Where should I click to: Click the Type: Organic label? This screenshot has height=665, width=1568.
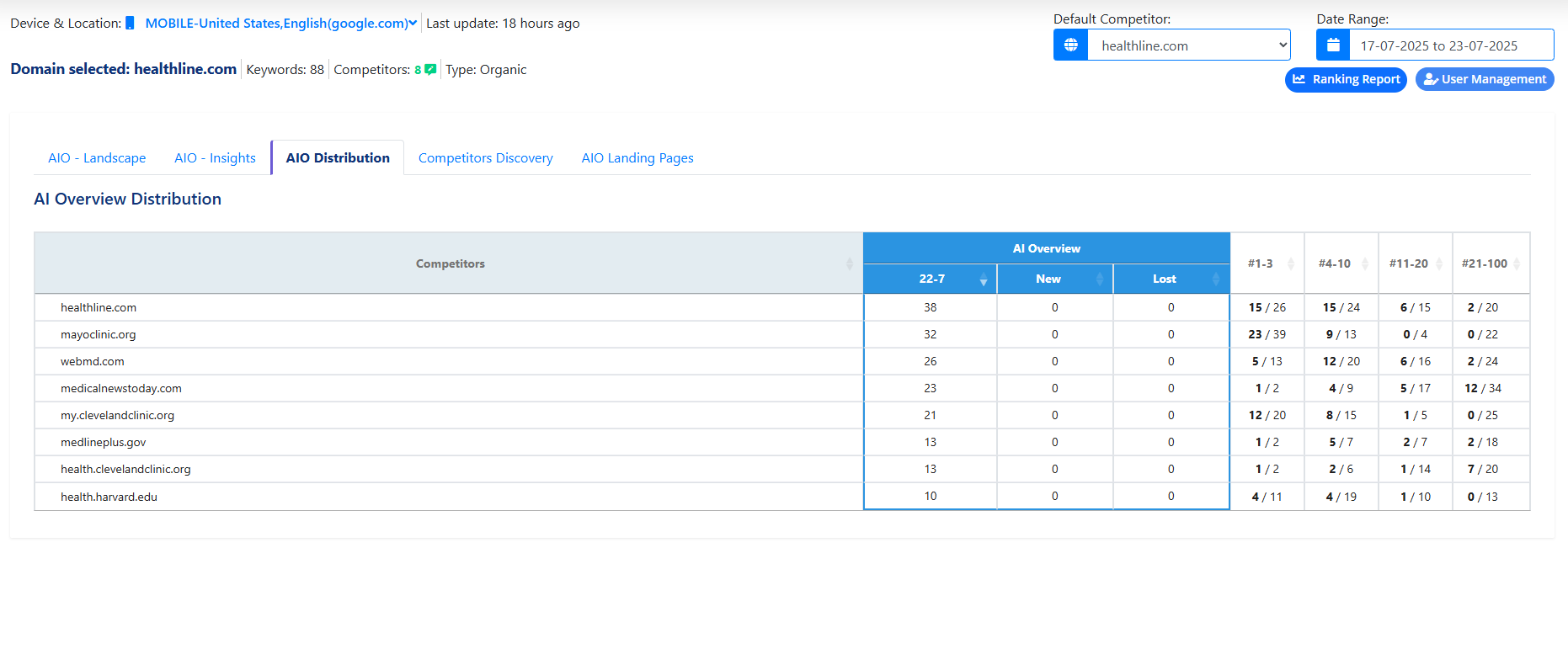click(x=486, y=70)
